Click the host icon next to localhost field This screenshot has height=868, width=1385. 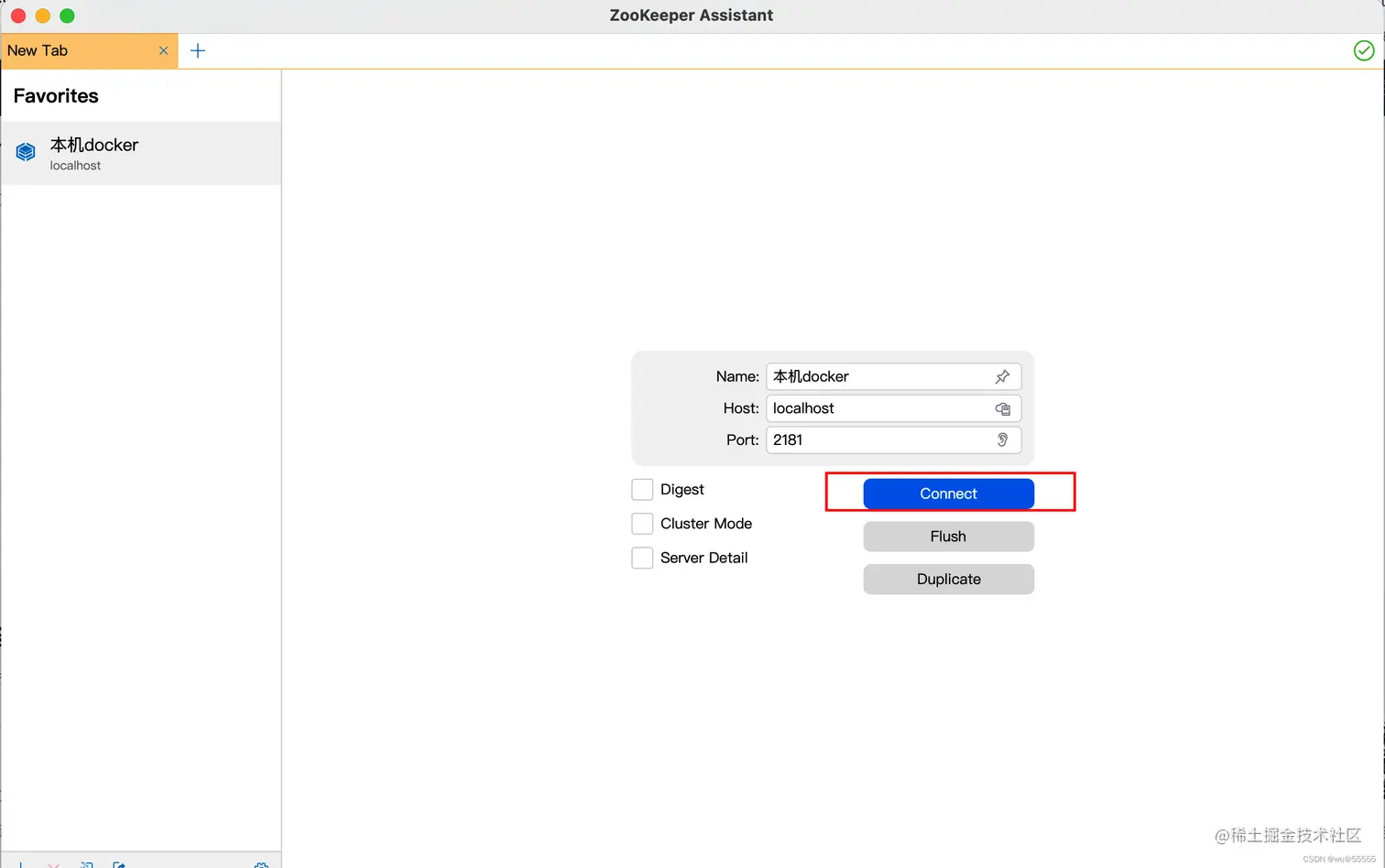coord(1003,408)
